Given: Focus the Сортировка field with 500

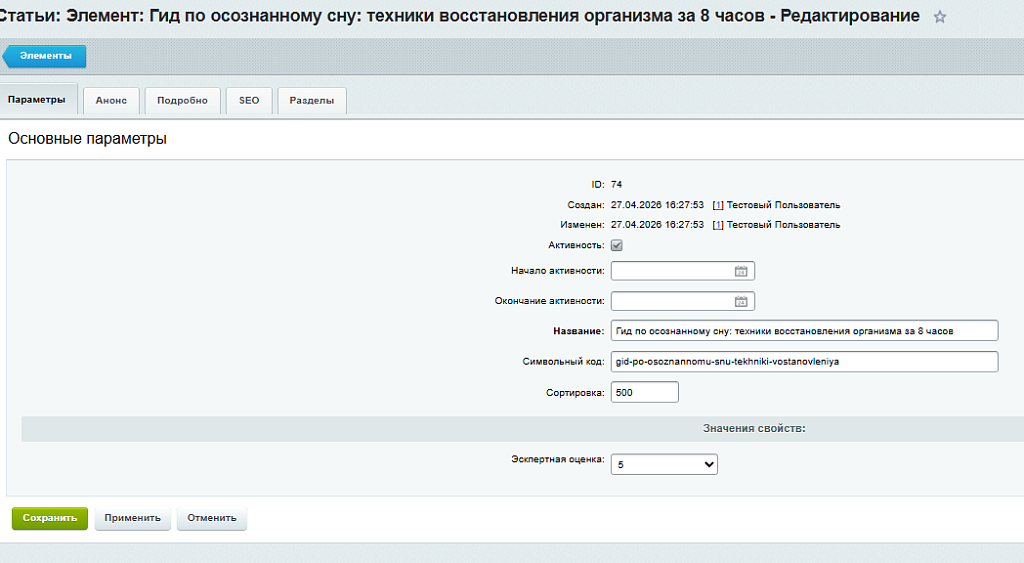Looking at the screenshot, I should pos(645,393).
